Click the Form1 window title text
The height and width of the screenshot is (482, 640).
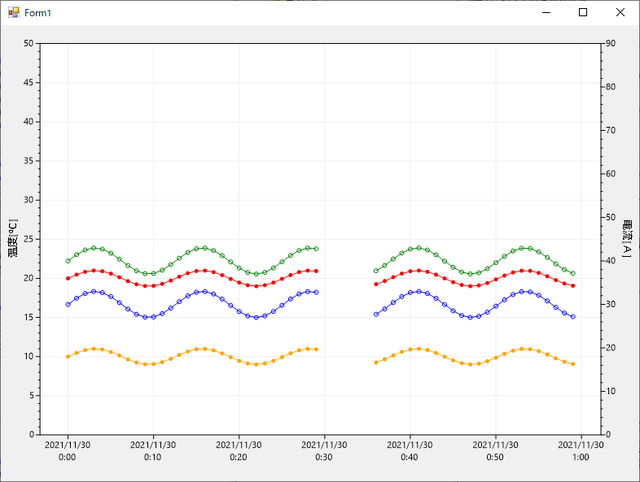pos(39,12)
